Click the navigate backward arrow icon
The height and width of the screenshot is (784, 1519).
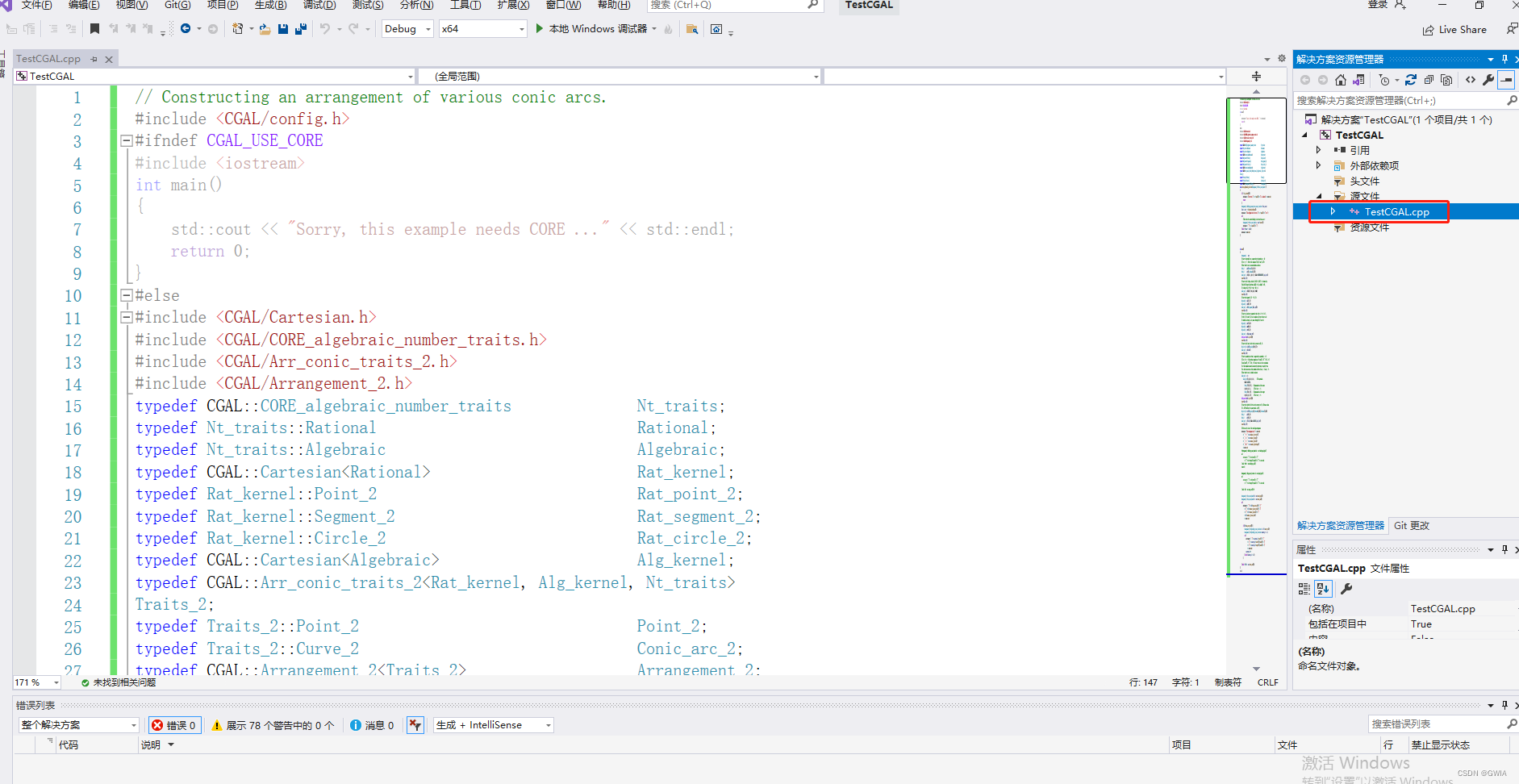coord(186,29)
